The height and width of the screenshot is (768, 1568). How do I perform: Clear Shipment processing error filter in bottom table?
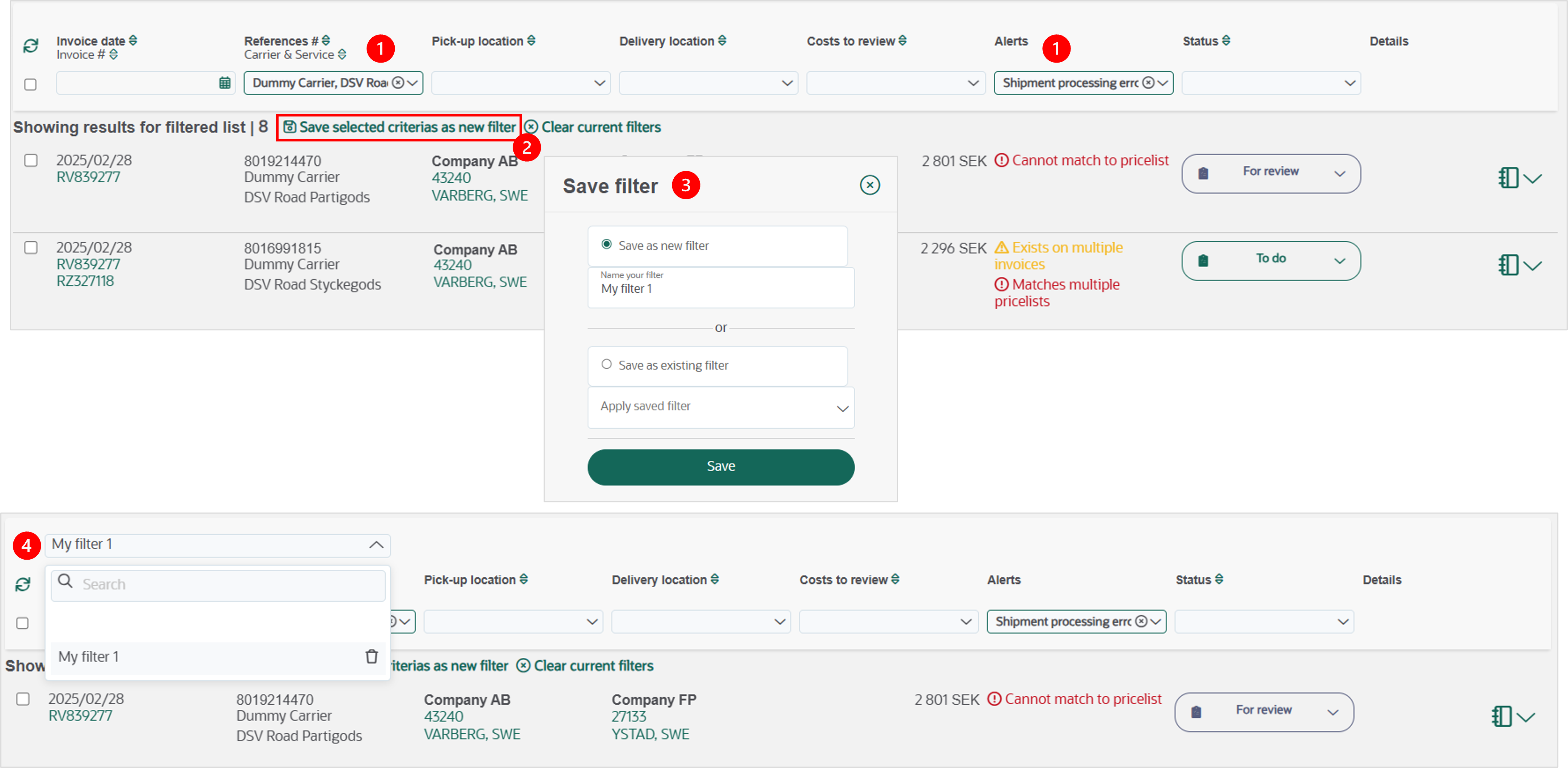coord(1141,621)
